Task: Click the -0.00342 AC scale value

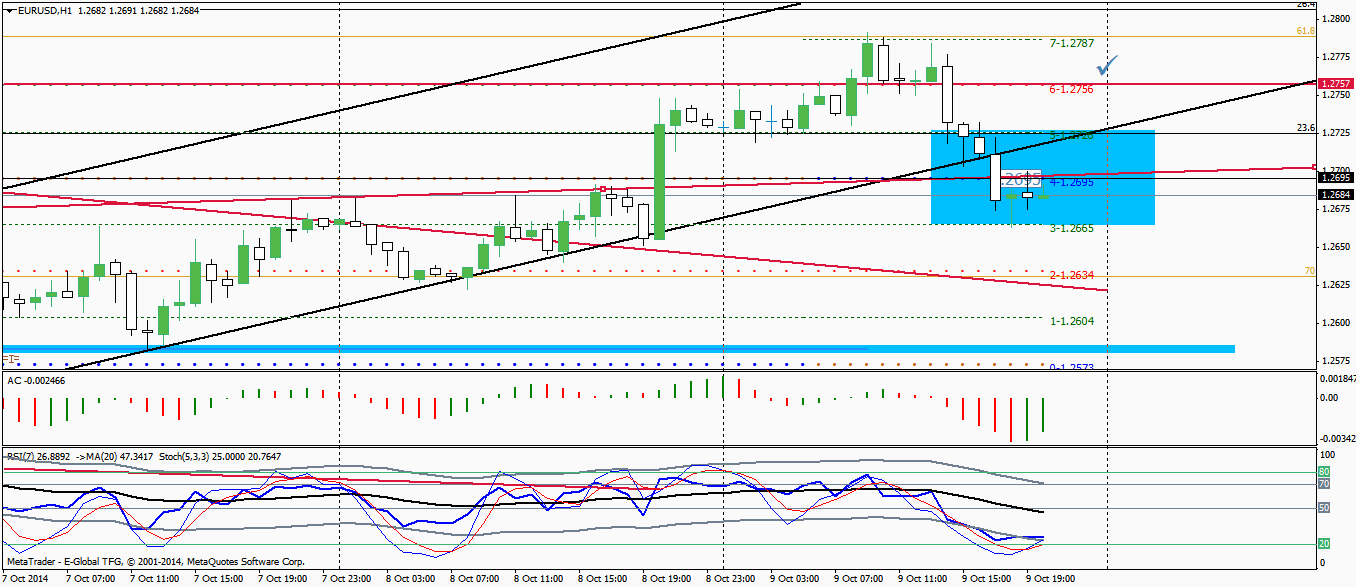Action: coord(1337,438)
